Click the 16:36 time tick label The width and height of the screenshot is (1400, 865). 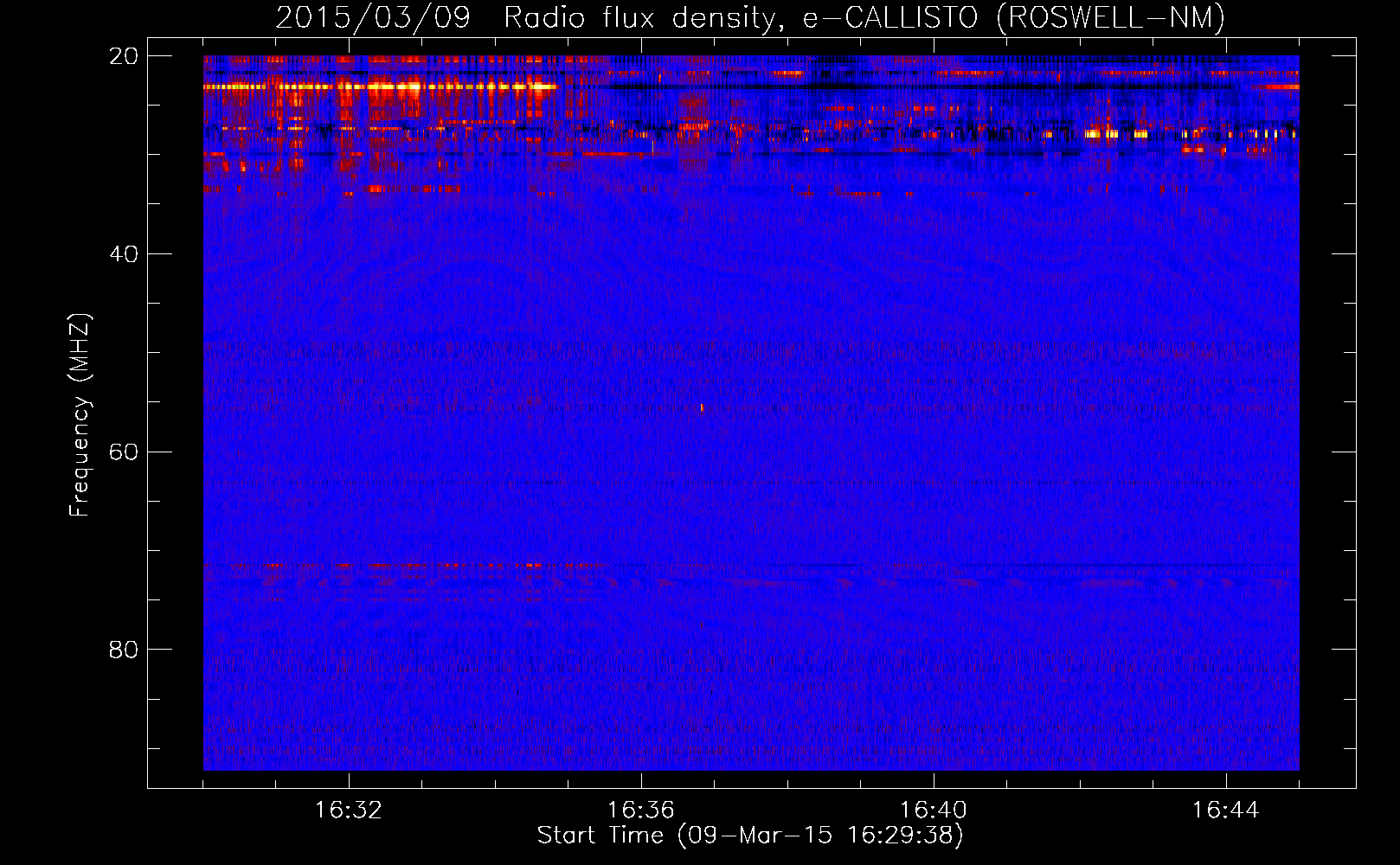[x=641, y=811]
